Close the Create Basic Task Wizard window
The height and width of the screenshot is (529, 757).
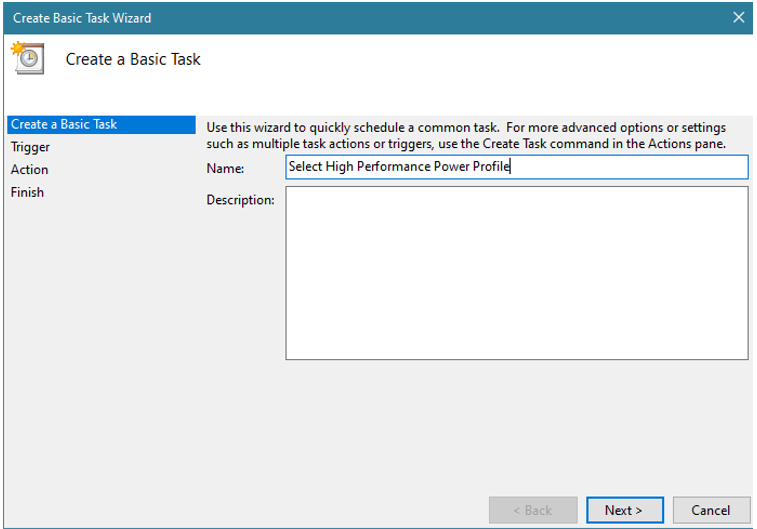pos(738,18)
